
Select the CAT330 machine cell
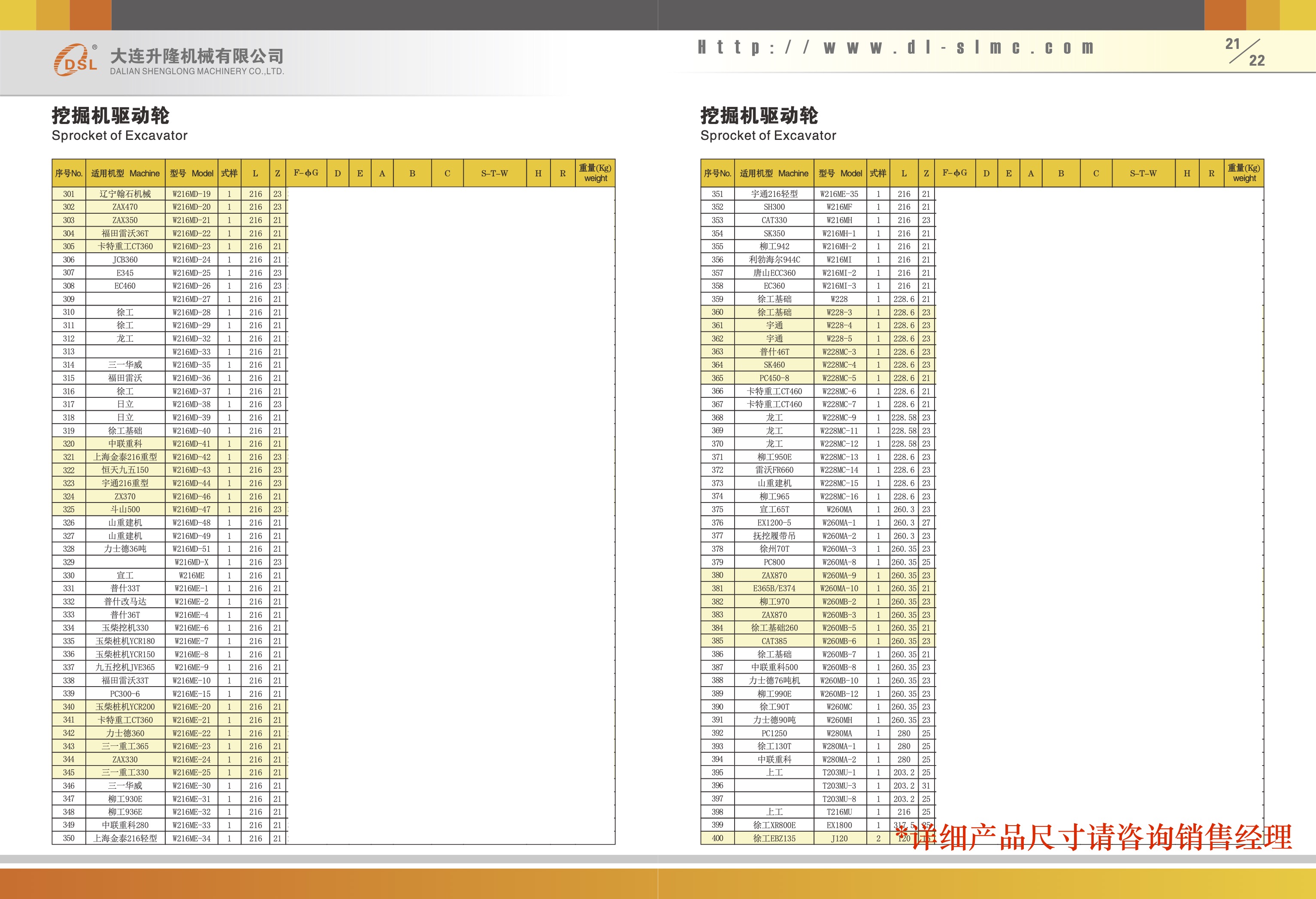pyautogui.click(x=774, y=221)
